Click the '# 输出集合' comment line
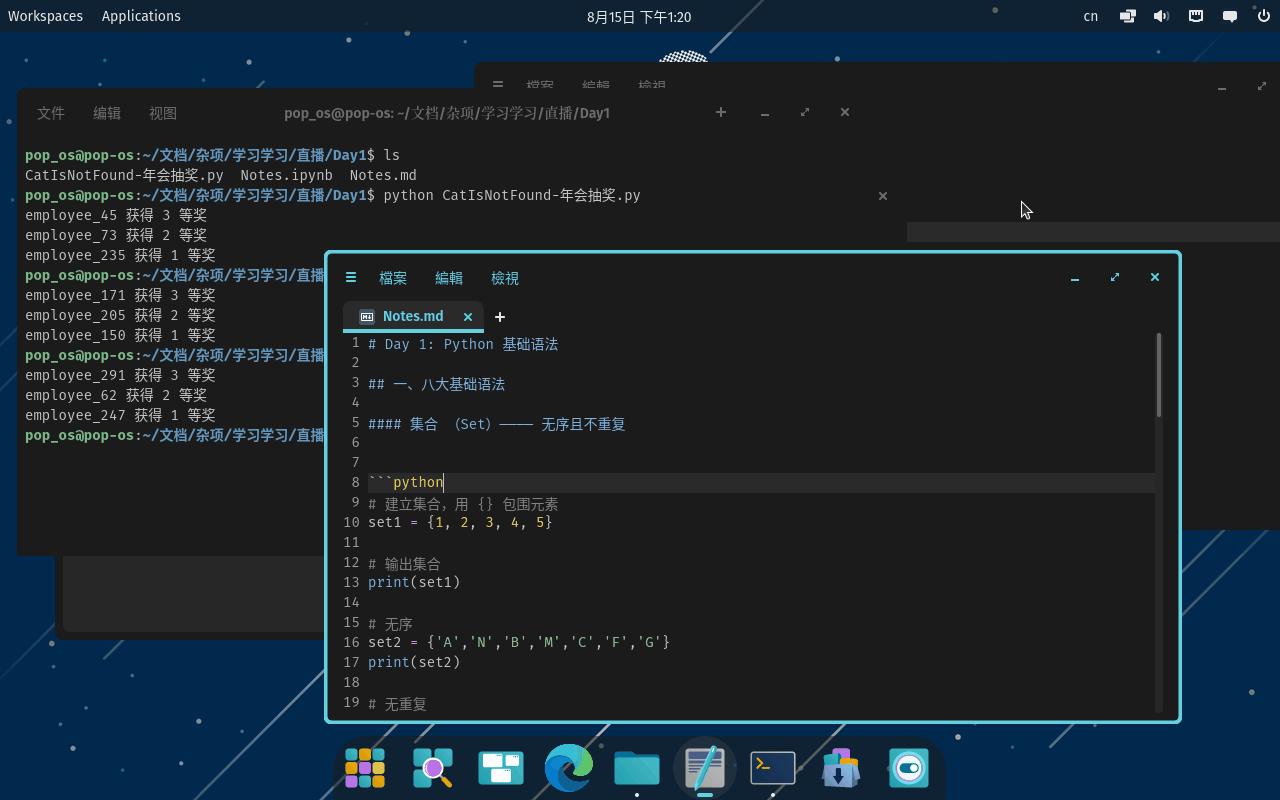1280x800 pixels. 404,564
